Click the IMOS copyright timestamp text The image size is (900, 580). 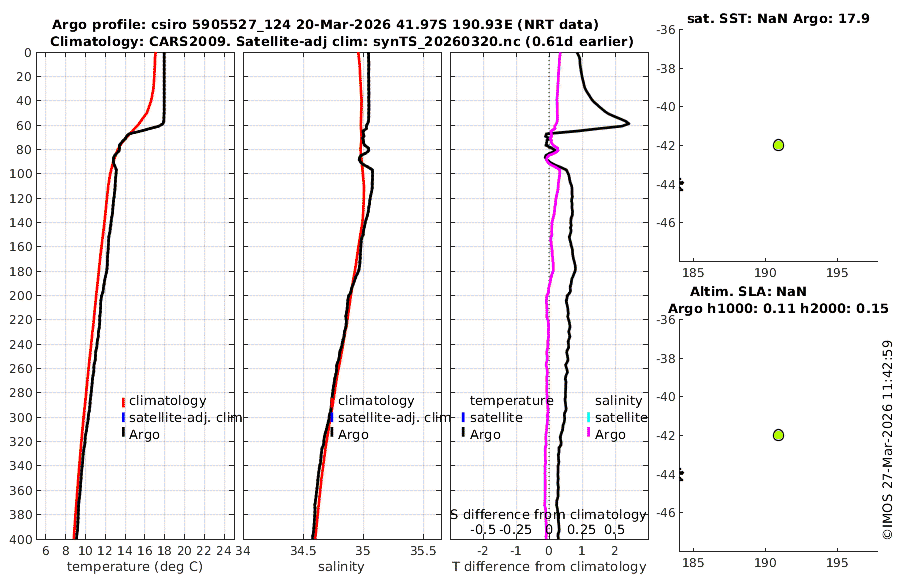point(887,440)
